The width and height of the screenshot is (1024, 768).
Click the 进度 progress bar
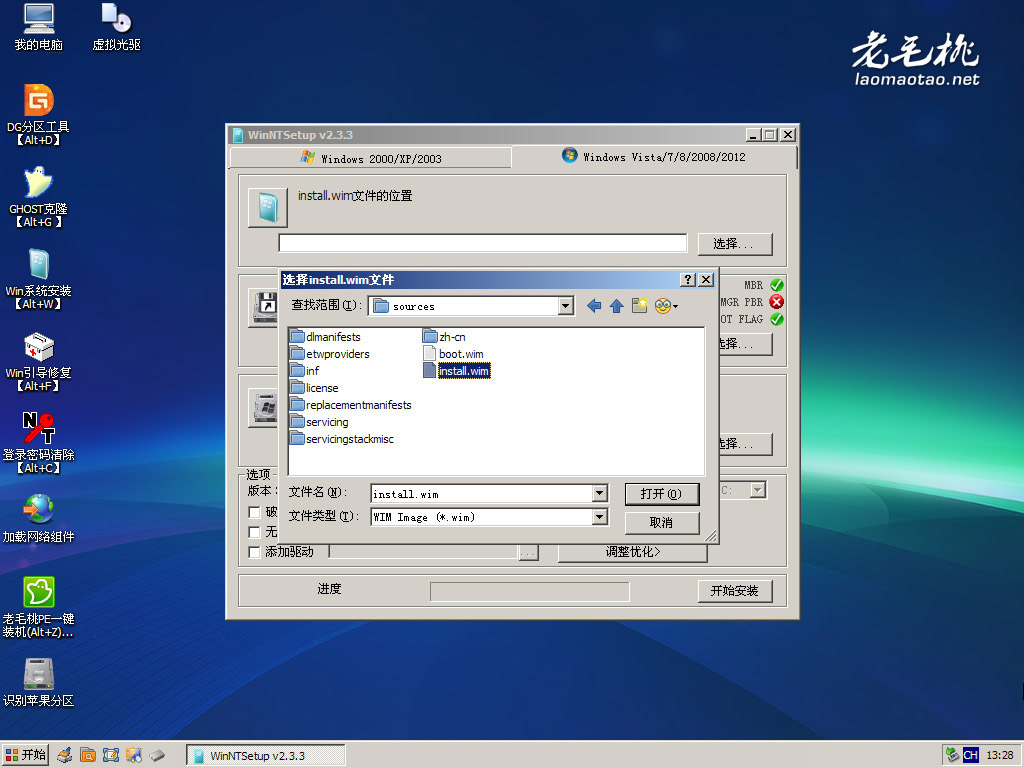tap(530, 592)
